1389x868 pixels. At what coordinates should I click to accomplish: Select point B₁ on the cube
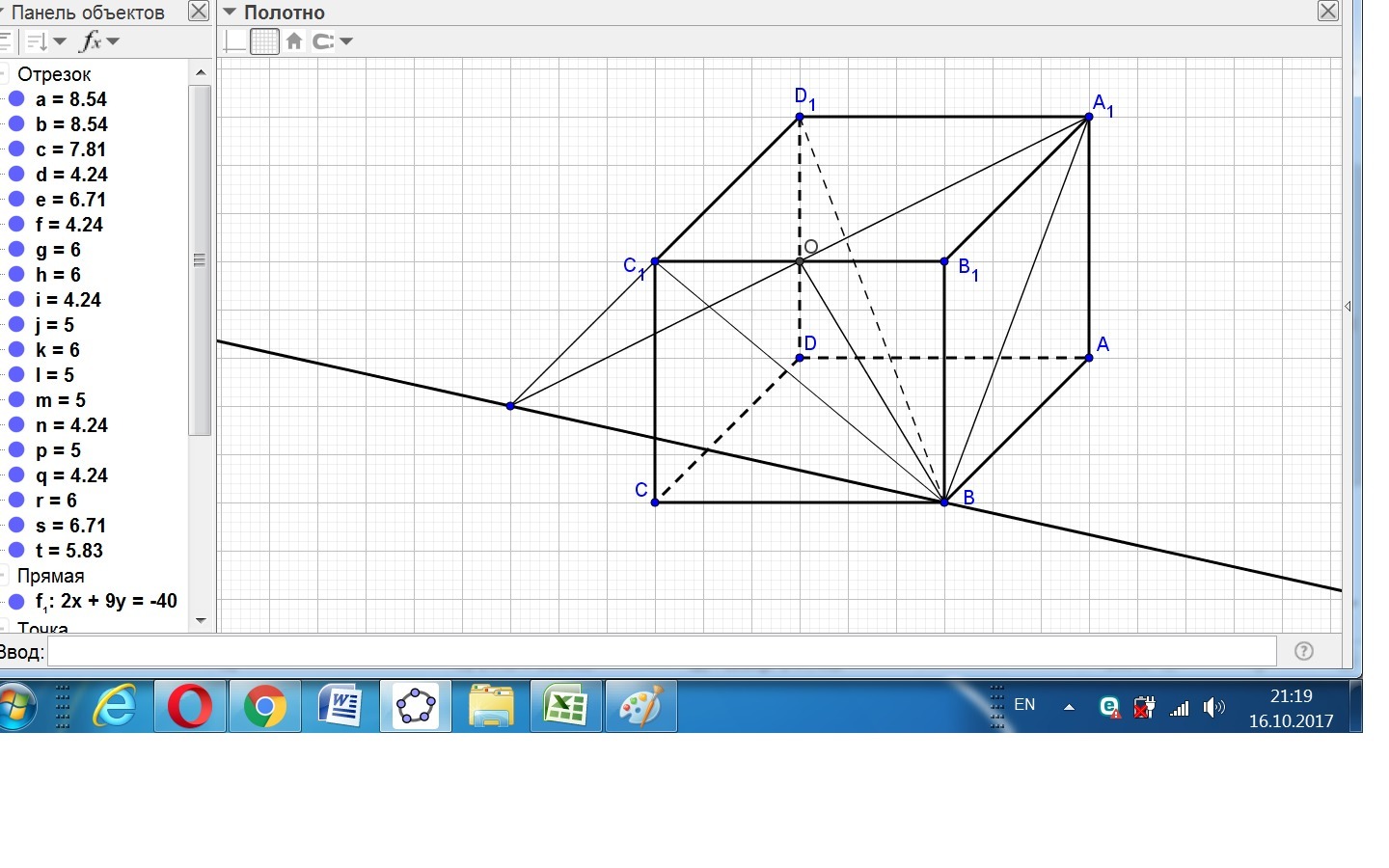[x=944, y=261]
